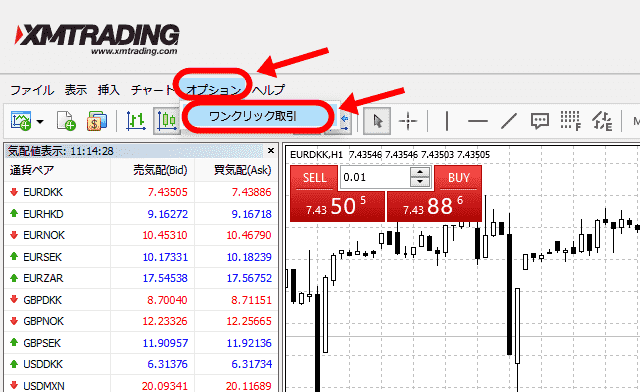Close the 気配値表示 panel
Screen dimensions: 640x392
click(271, 151)
